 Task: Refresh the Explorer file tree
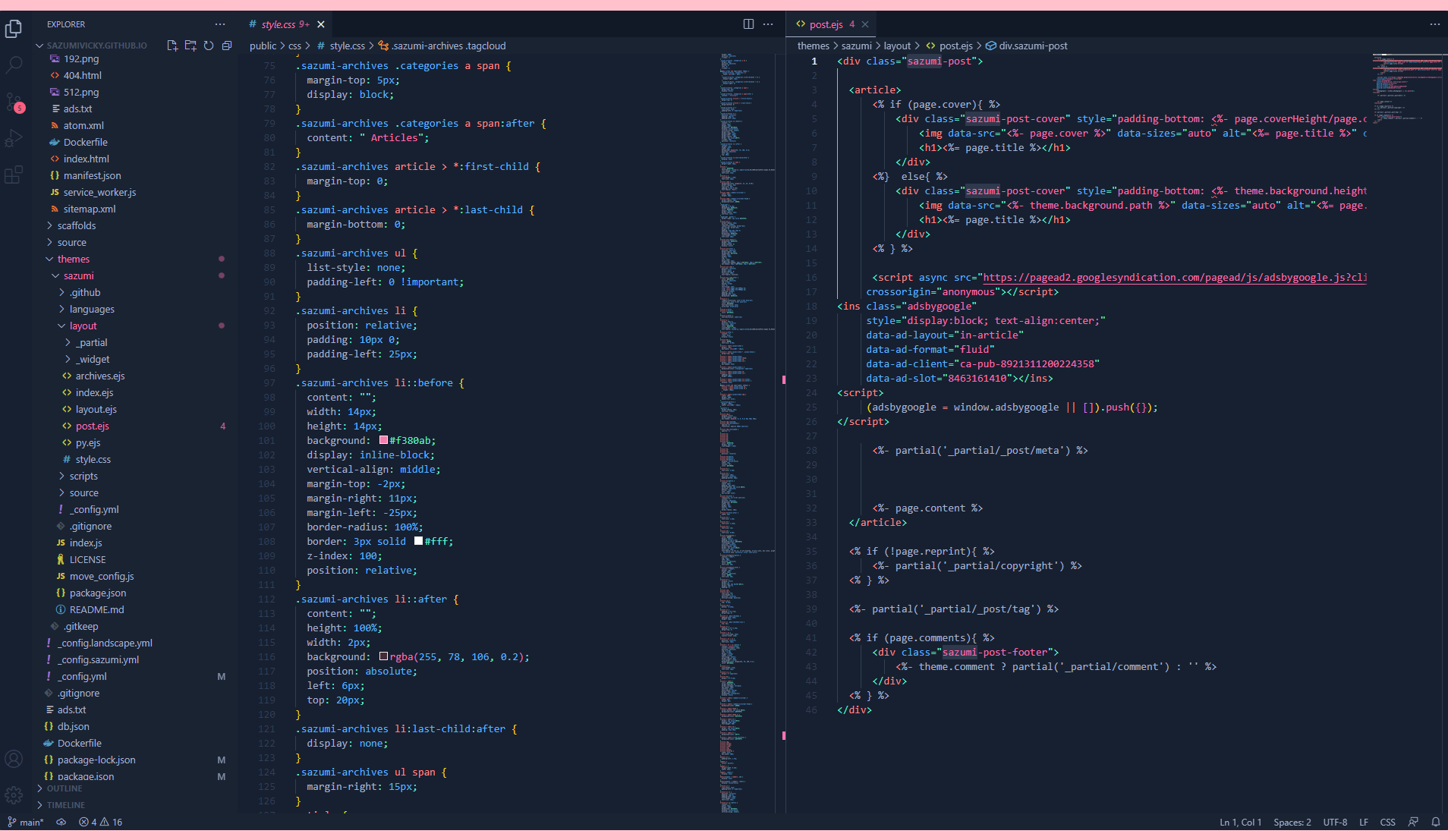point(209,46)
